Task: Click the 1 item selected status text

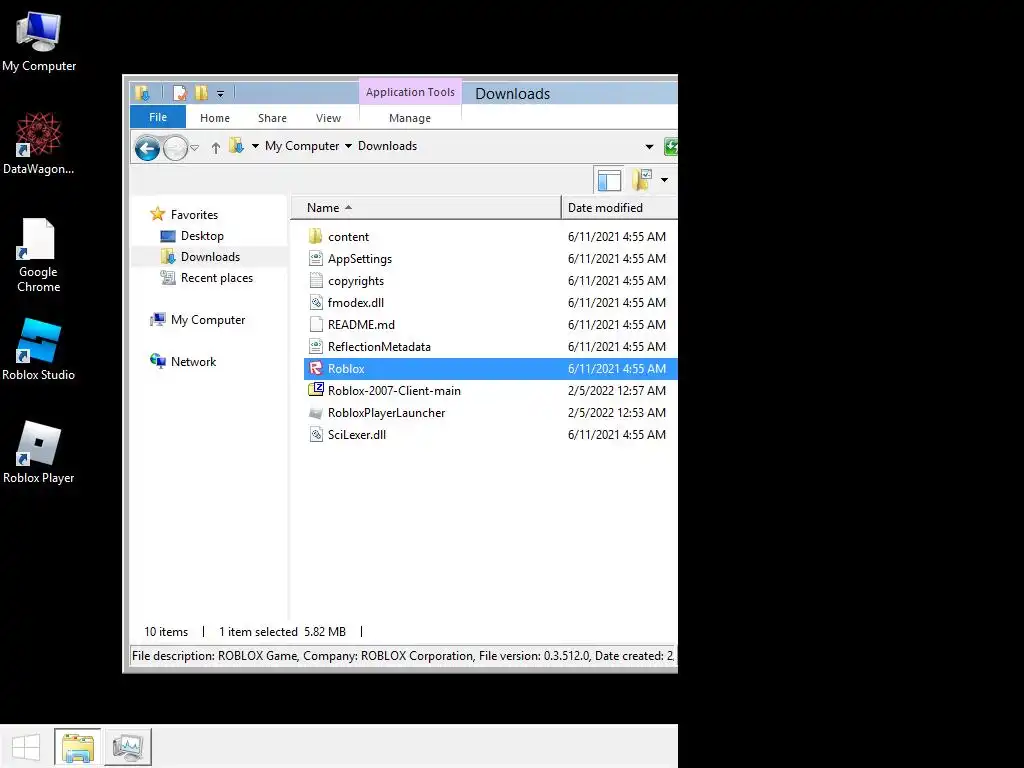Action: tap(259, 632)
